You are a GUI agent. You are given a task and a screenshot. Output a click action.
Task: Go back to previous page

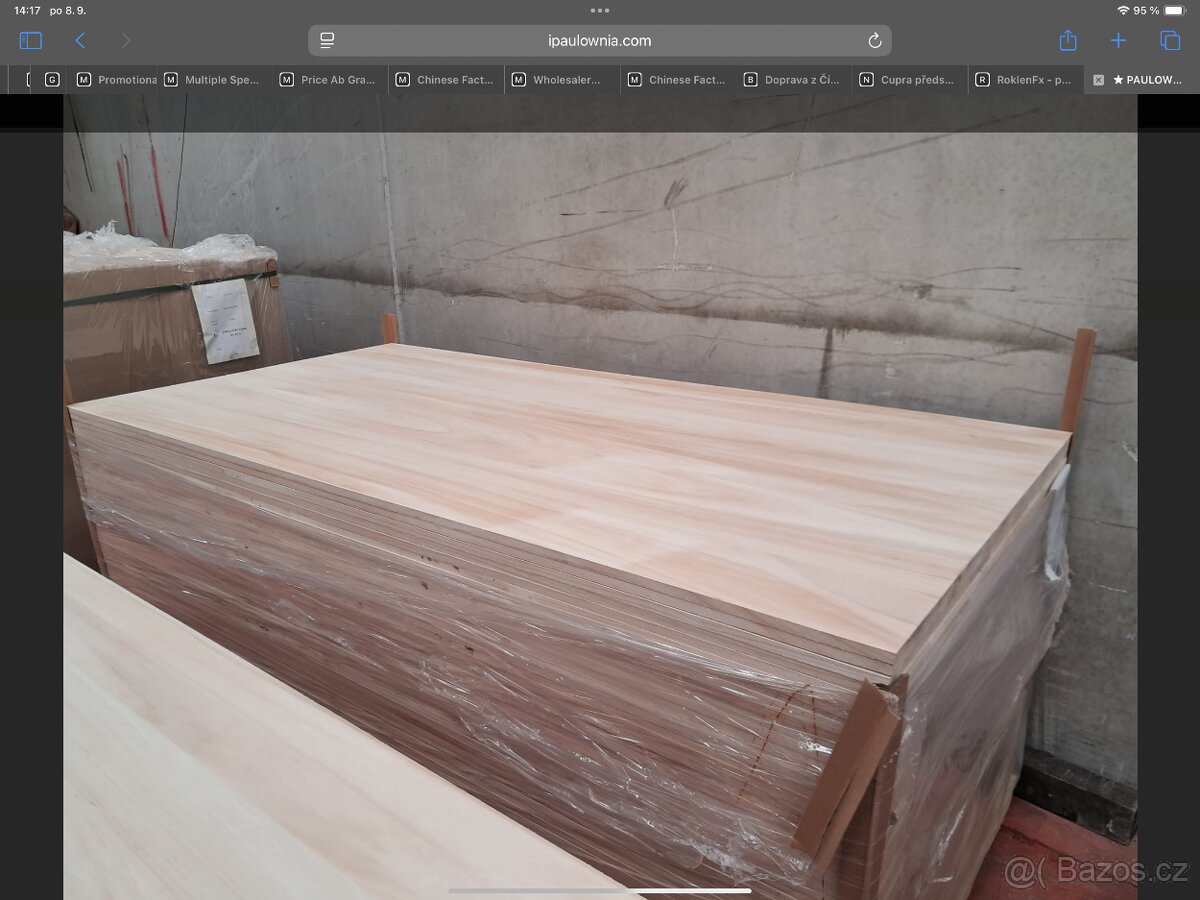(x=80, y=41)
